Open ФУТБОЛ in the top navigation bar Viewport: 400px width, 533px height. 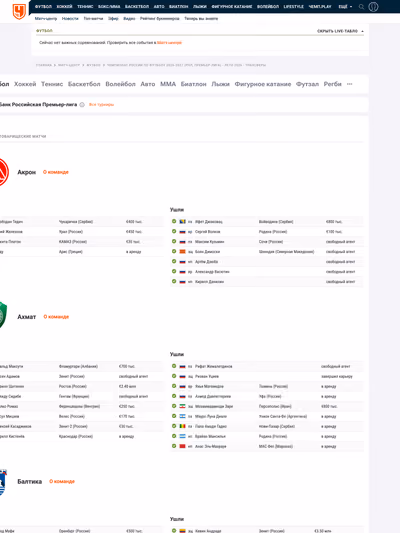coord(43,7)
